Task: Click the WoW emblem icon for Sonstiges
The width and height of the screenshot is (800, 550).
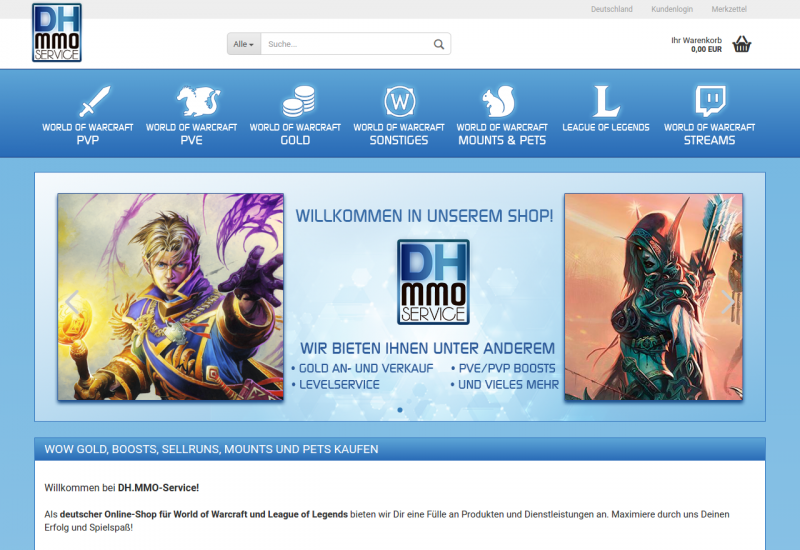Action: 399,101
